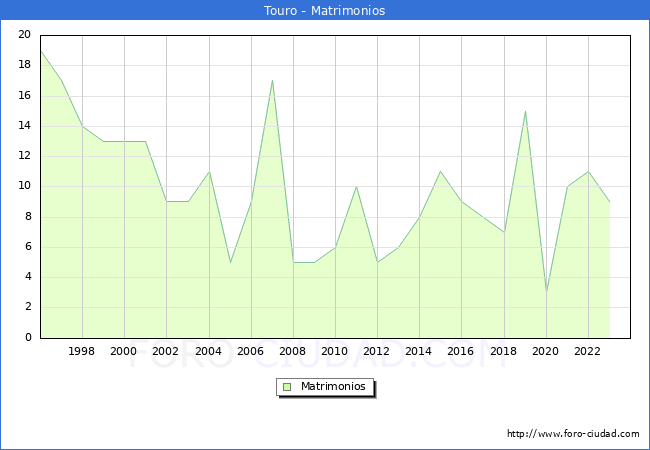Click the x-axis label 2016
This screenshot has width=650, height=450.
(x=461, y=351)
